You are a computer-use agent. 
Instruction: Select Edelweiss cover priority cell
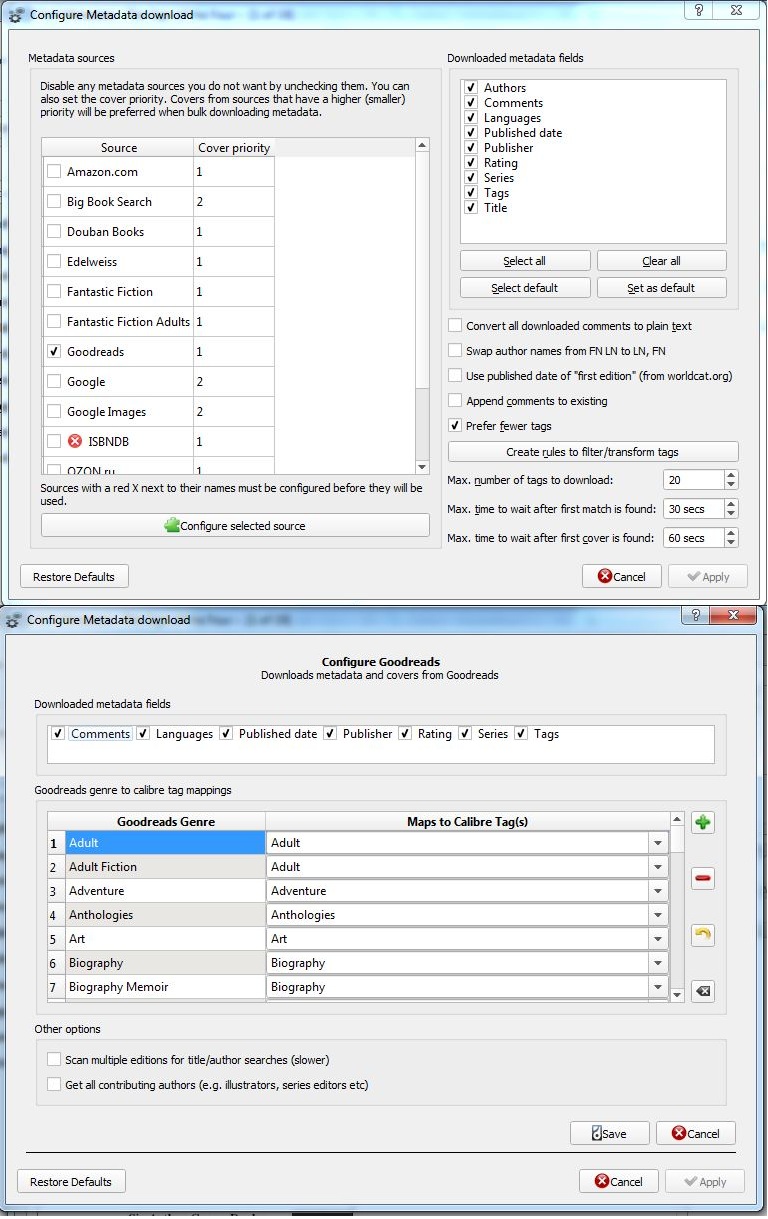point(234,262)
